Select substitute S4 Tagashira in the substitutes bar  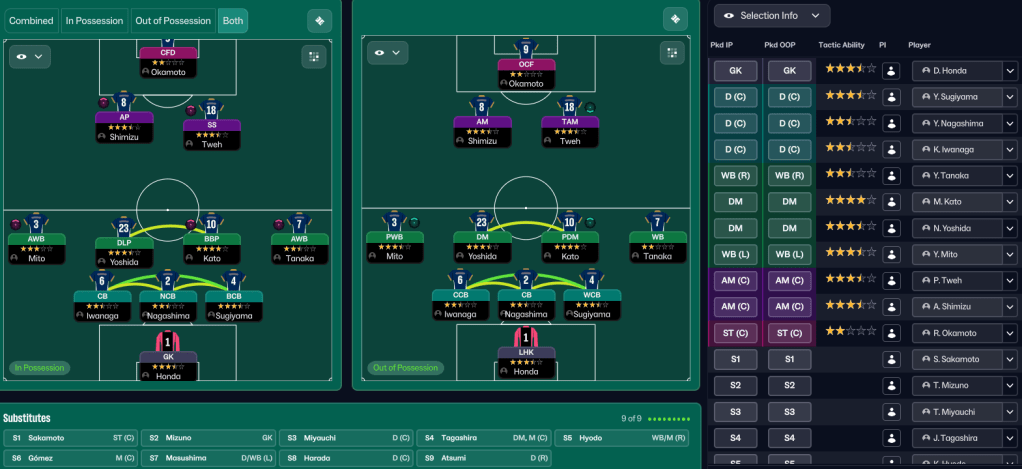point(484,438)
